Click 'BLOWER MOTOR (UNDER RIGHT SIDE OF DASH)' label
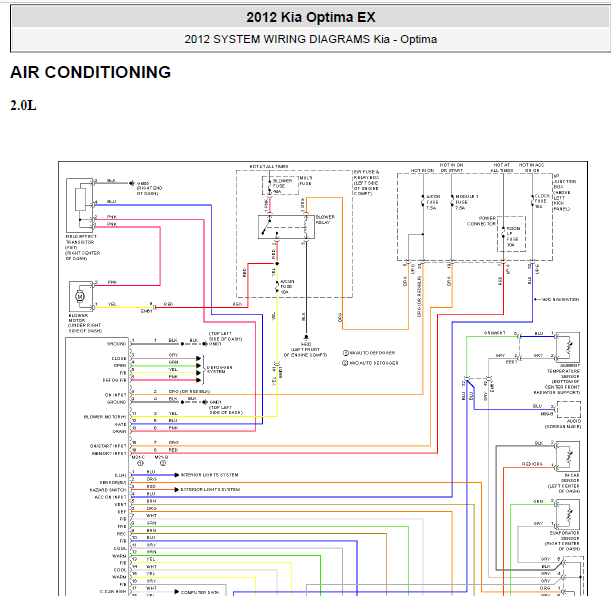611x596 pixels. coord(85,323)
